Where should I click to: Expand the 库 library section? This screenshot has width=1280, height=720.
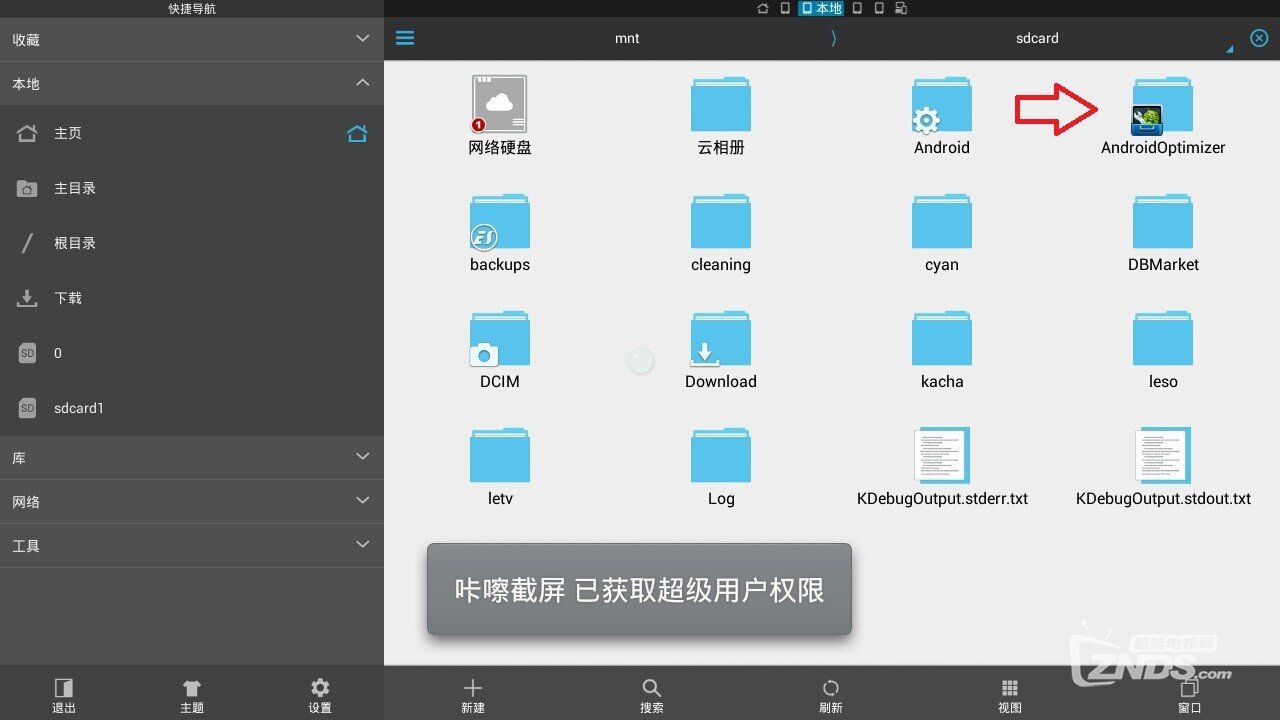192,457
